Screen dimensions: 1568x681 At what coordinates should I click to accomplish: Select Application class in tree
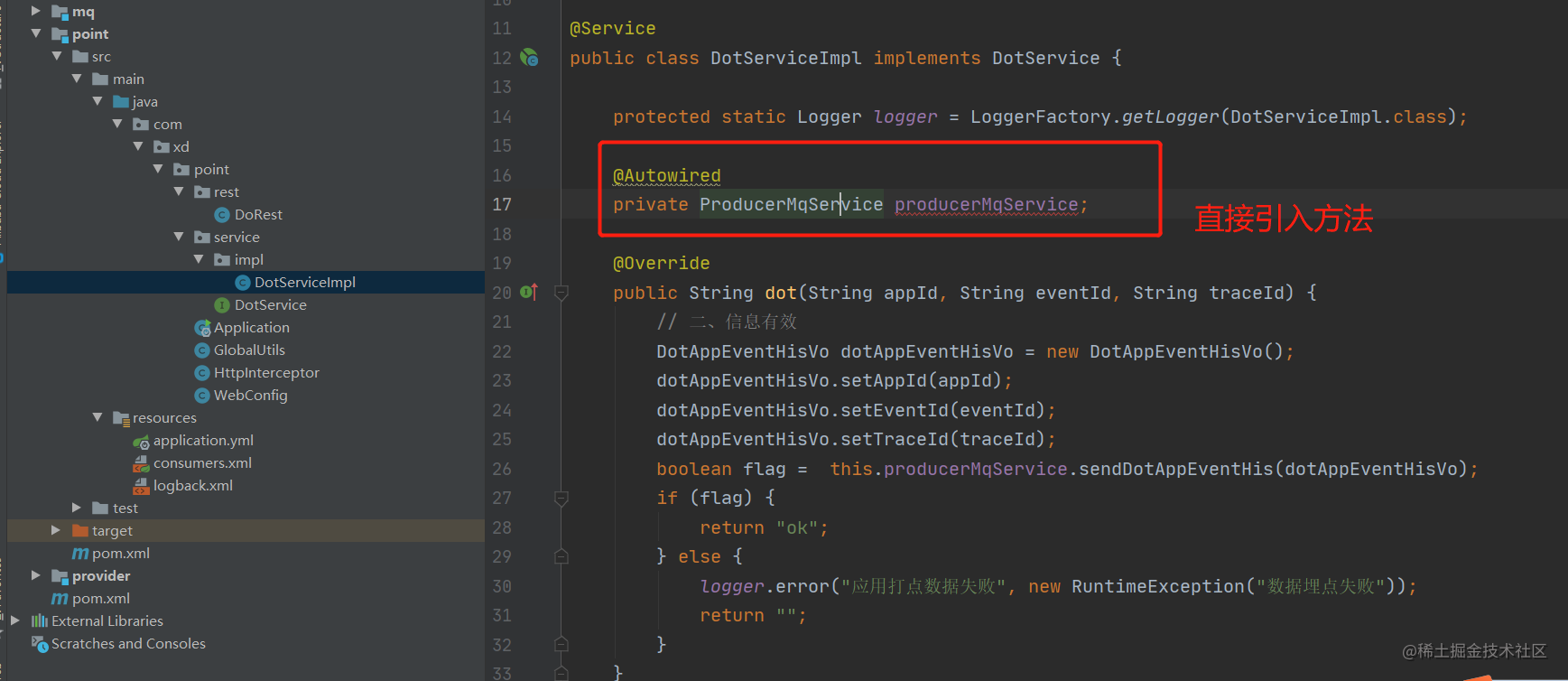coord(252,328)
